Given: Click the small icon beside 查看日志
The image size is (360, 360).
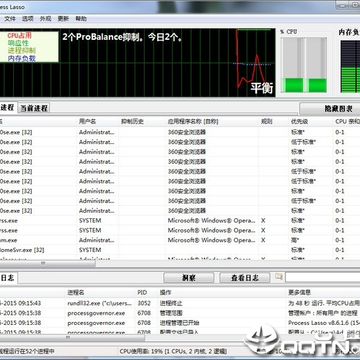Looking at the screenshot, I should point(278,277).
